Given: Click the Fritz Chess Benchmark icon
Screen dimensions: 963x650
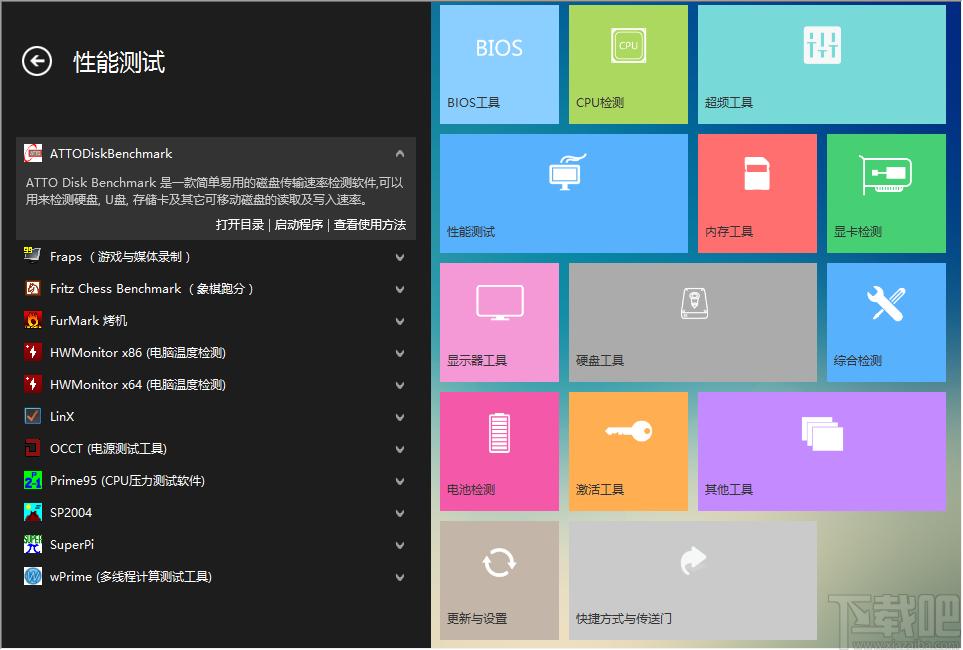Looking at the screenshot, I should tap(33, 288).
